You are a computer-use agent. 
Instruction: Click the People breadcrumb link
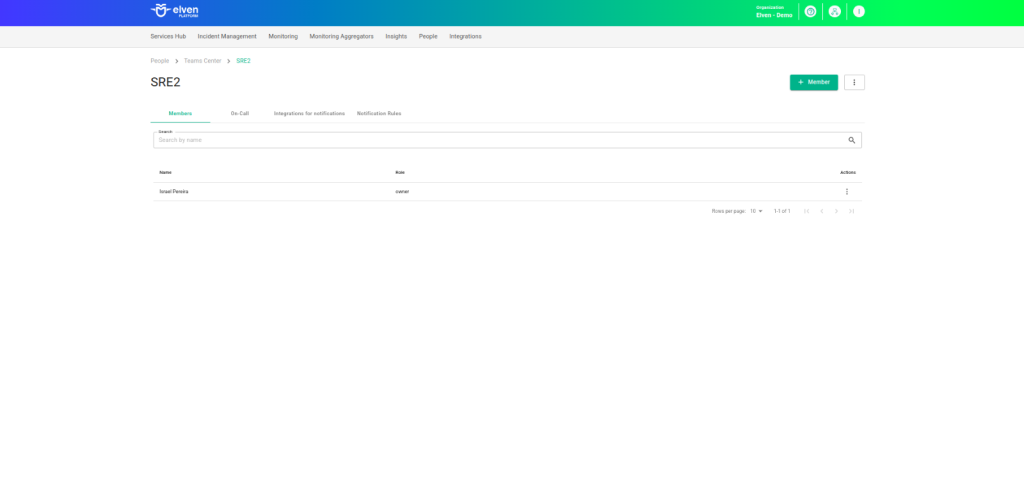pos(160,61)
